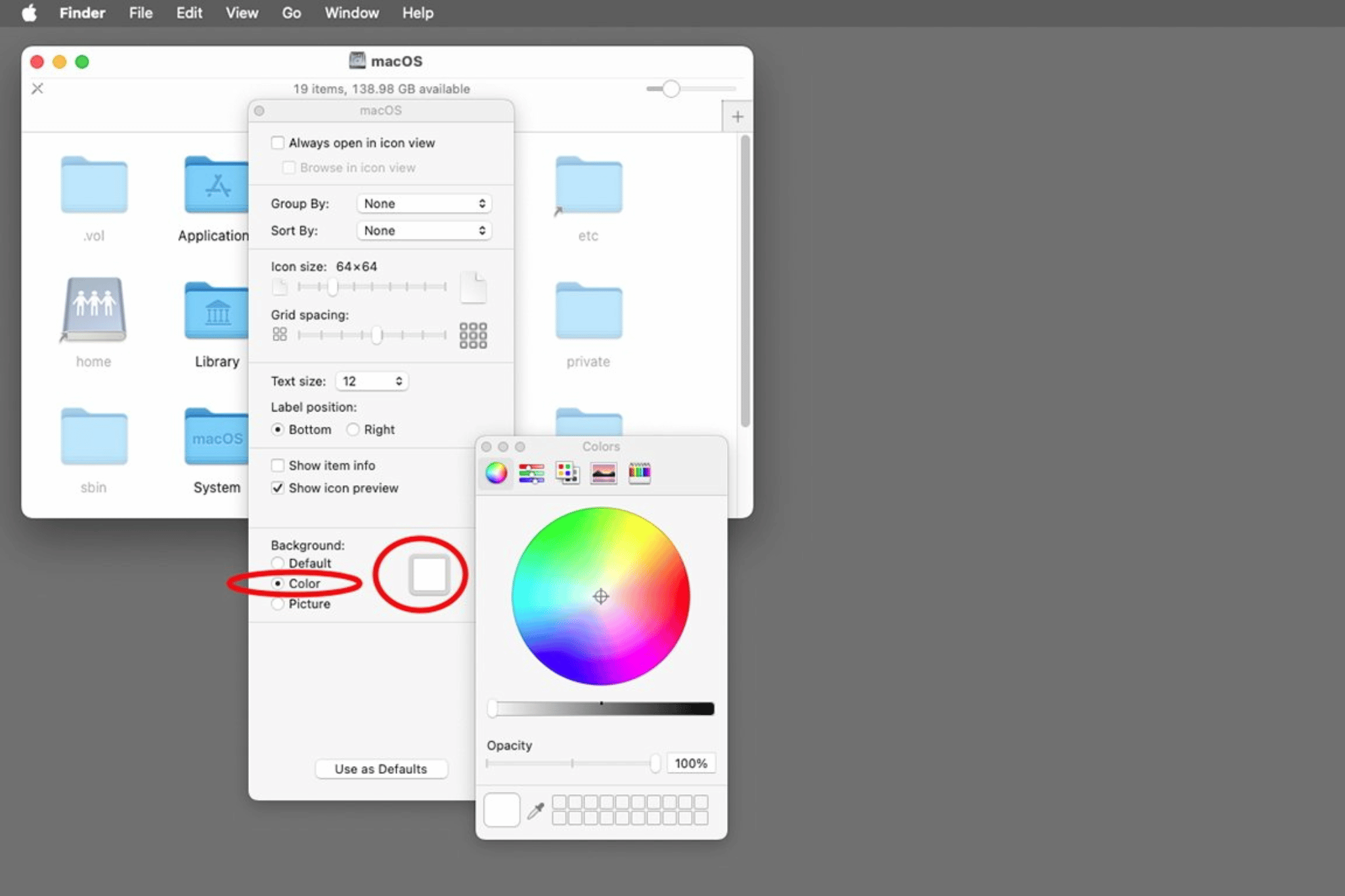Switch to the Color Palettes picker
The height and width of the screenshot is (896, 1345).
click(567, 473)
